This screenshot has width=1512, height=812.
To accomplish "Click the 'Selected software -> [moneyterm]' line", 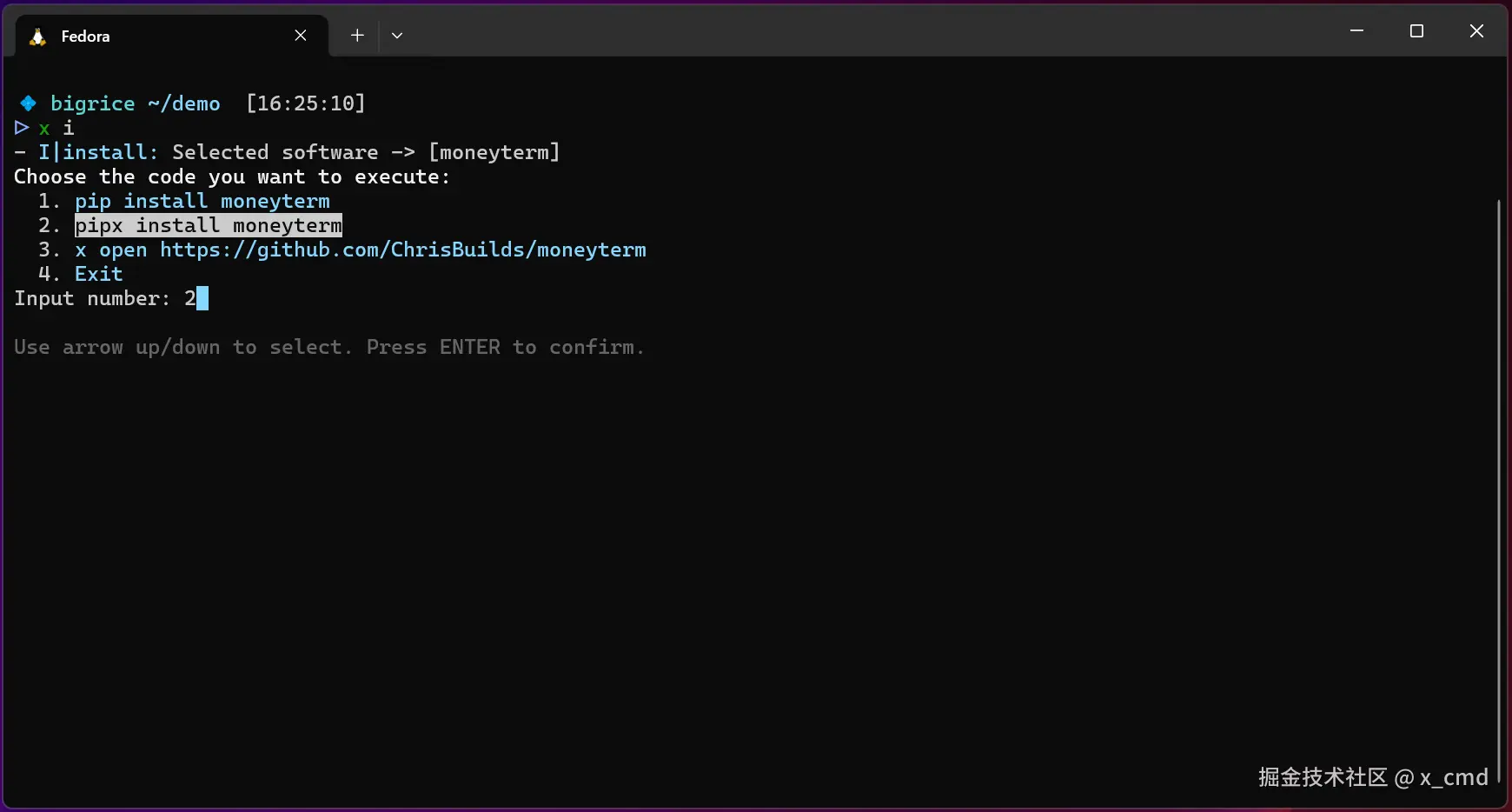I will click(366, 152).
